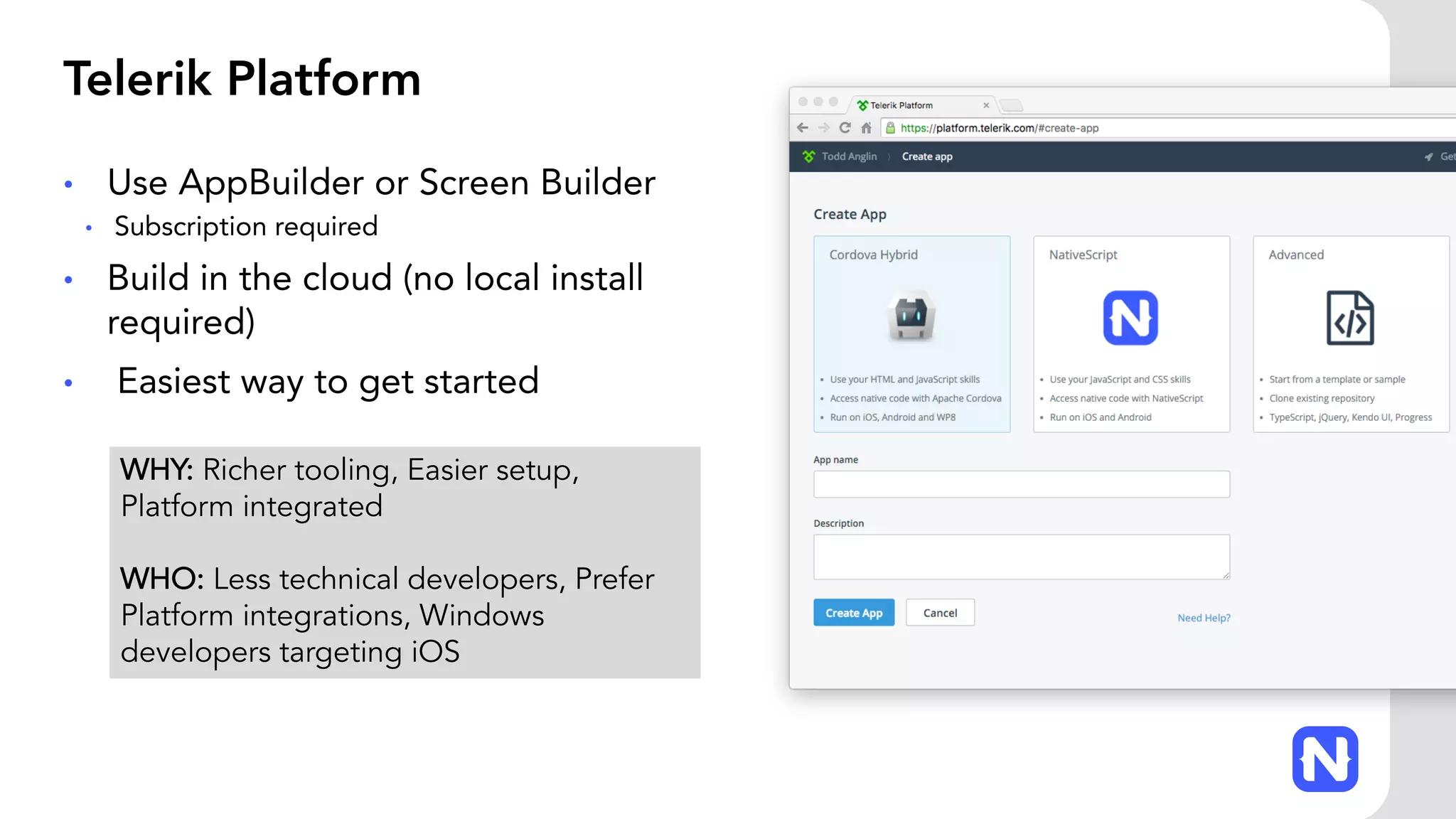Click the browser forward arrow
The width and height of the screenshot is (1456, 819).
(824, 128)
